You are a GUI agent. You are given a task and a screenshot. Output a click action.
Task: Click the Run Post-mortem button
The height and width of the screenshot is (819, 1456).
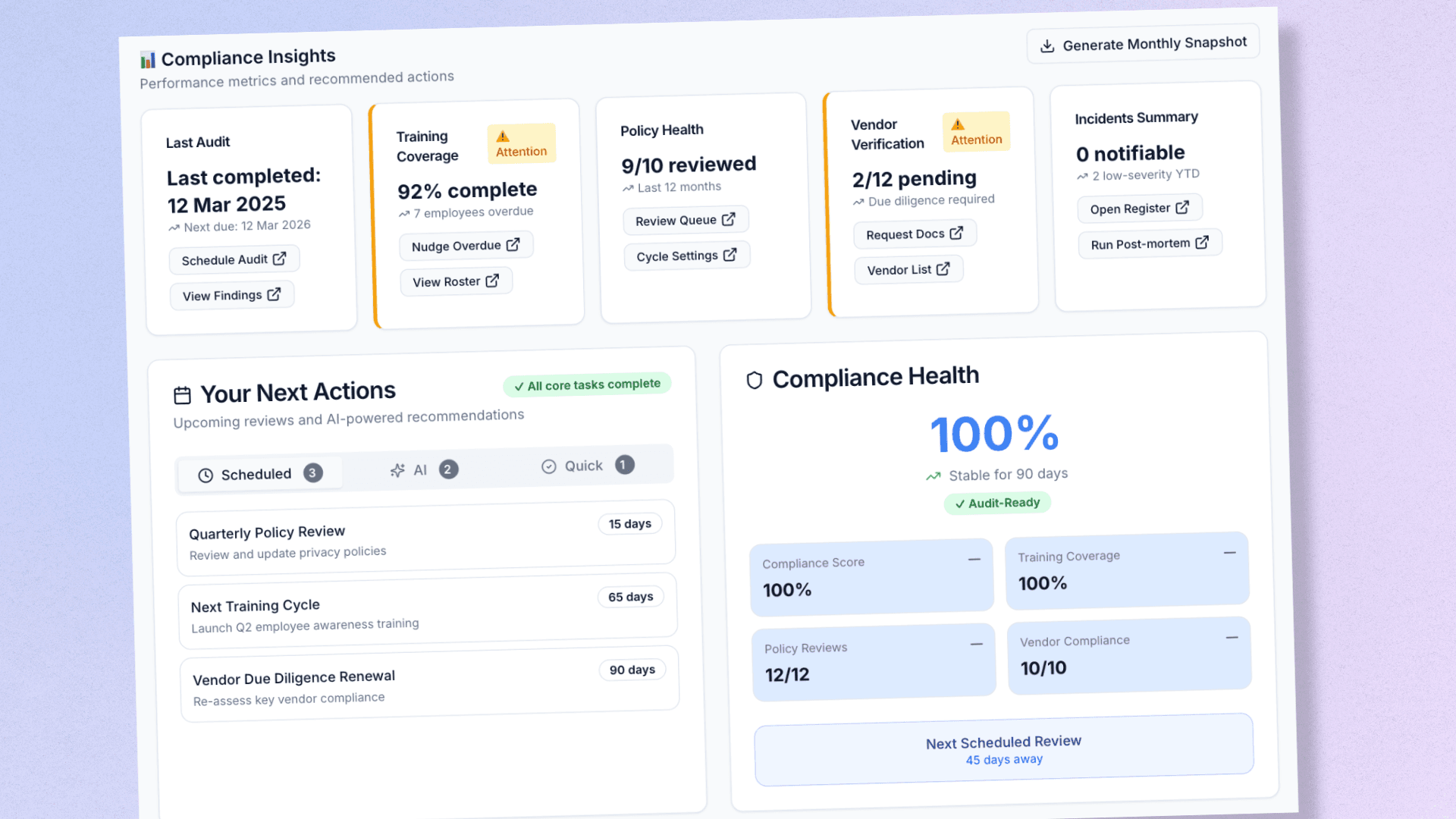click(1149, 243)
